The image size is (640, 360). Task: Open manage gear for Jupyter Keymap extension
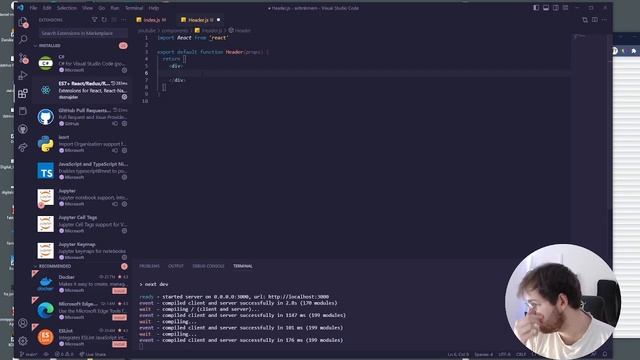click(x=124, y=258)
